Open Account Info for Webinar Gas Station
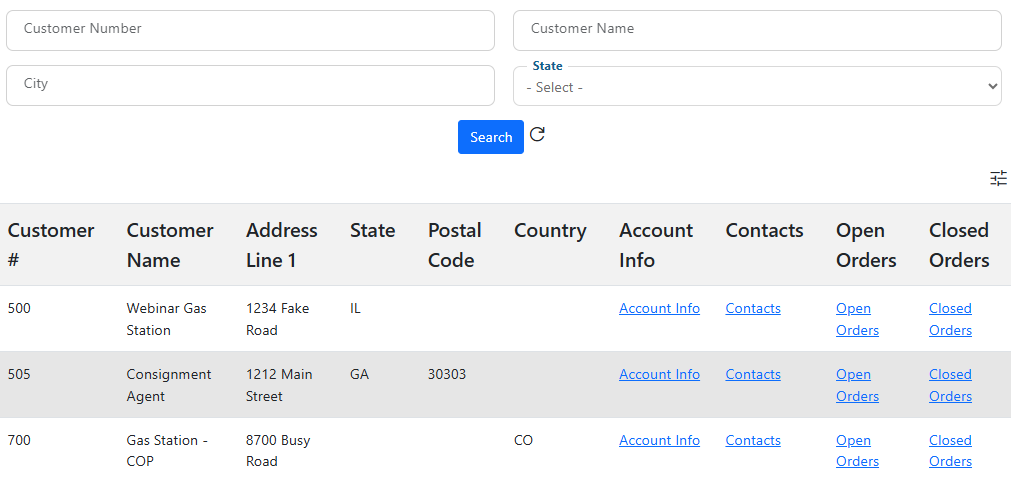 click(659, 309)
